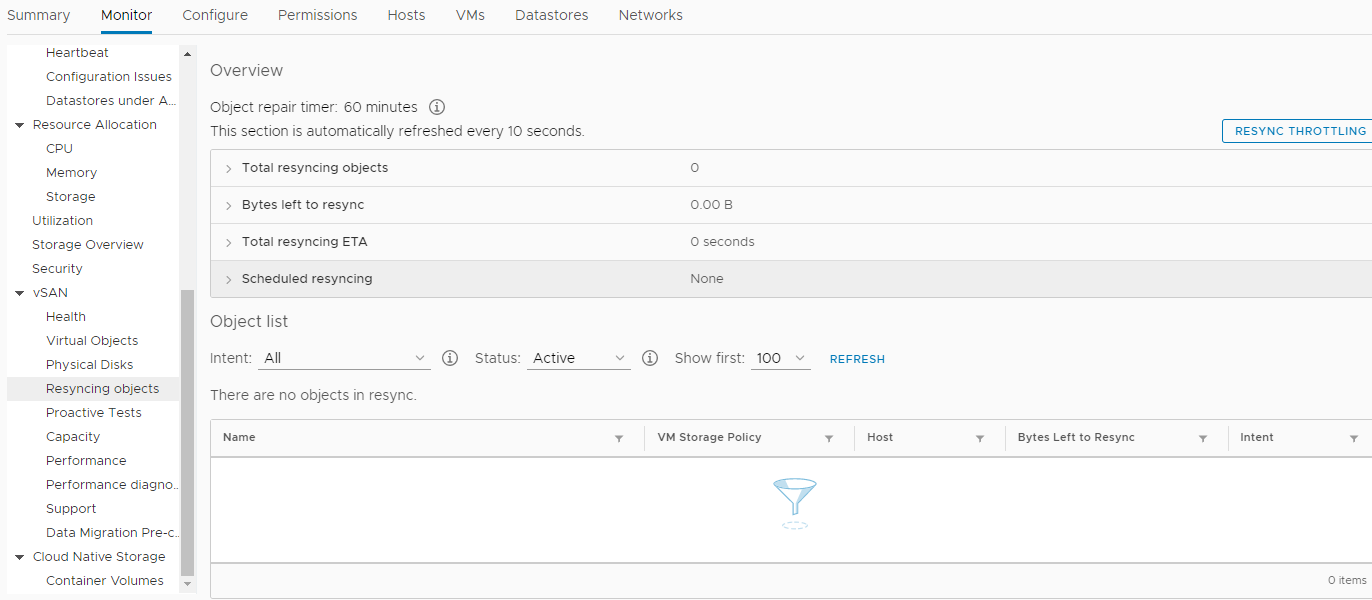Expand Total resyncing ETA row

[x=228, y=242]
